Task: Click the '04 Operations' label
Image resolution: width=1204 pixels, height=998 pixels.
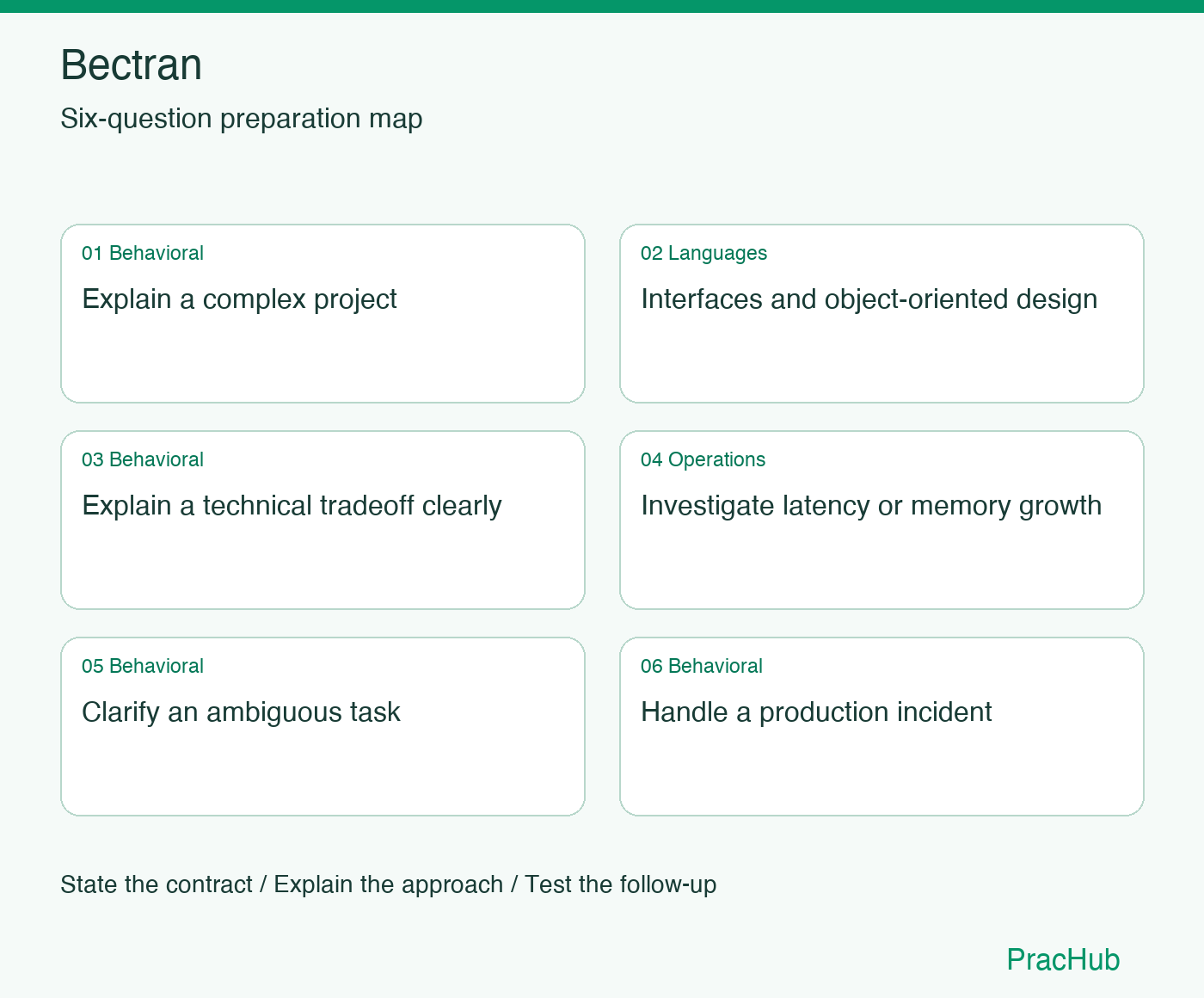Action: (703, 459)
